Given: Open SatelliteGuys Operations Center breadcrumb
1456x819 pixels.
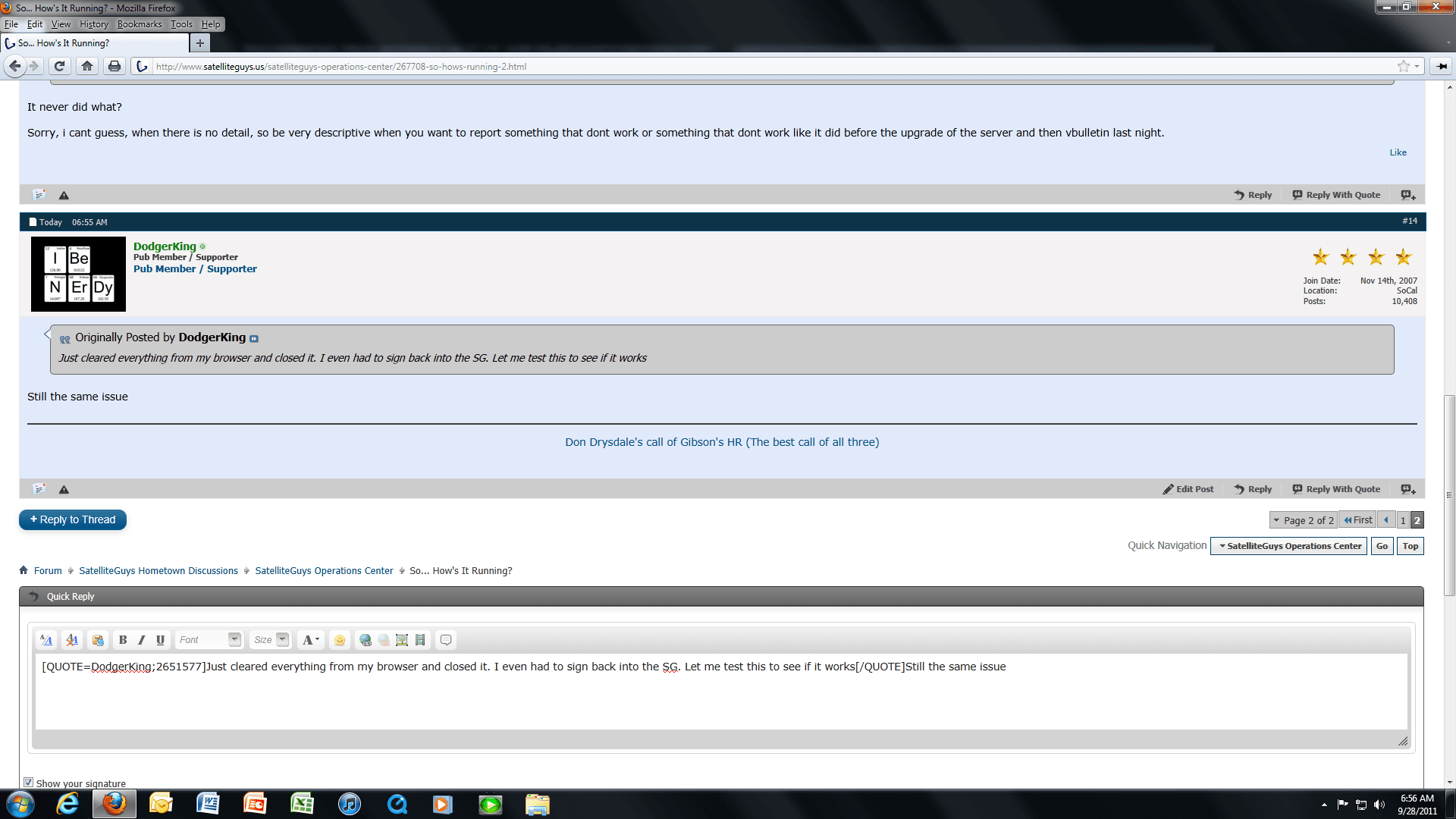Looking at the screenshot, I should (324, 571).
